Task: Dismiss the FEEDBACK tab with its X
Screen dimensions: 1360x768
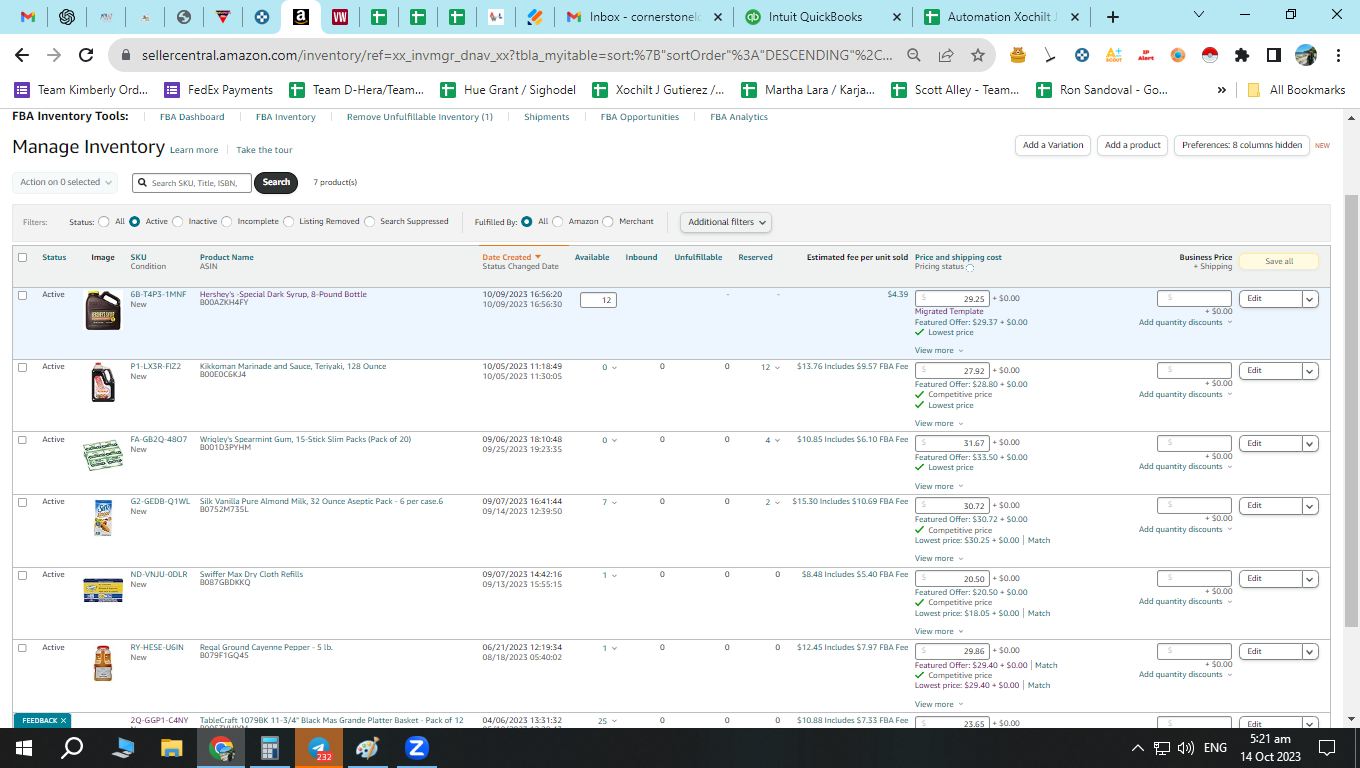Action: (63, 720)
